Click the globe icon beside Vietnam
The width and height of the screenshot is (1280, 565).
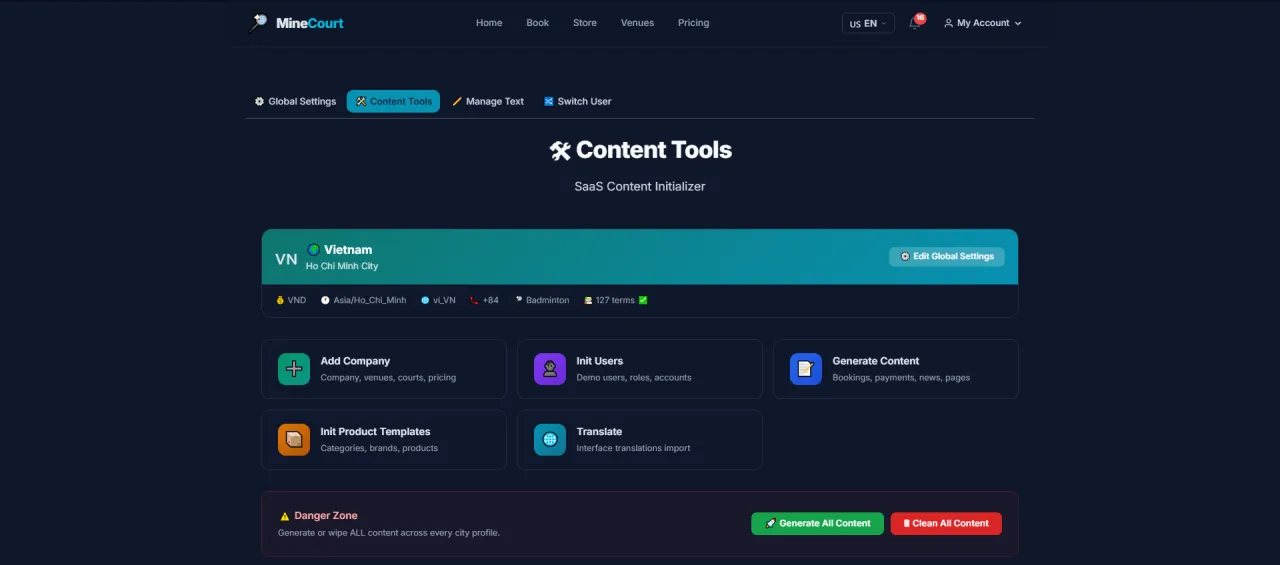pyautogui.click(x=313, y=249)
